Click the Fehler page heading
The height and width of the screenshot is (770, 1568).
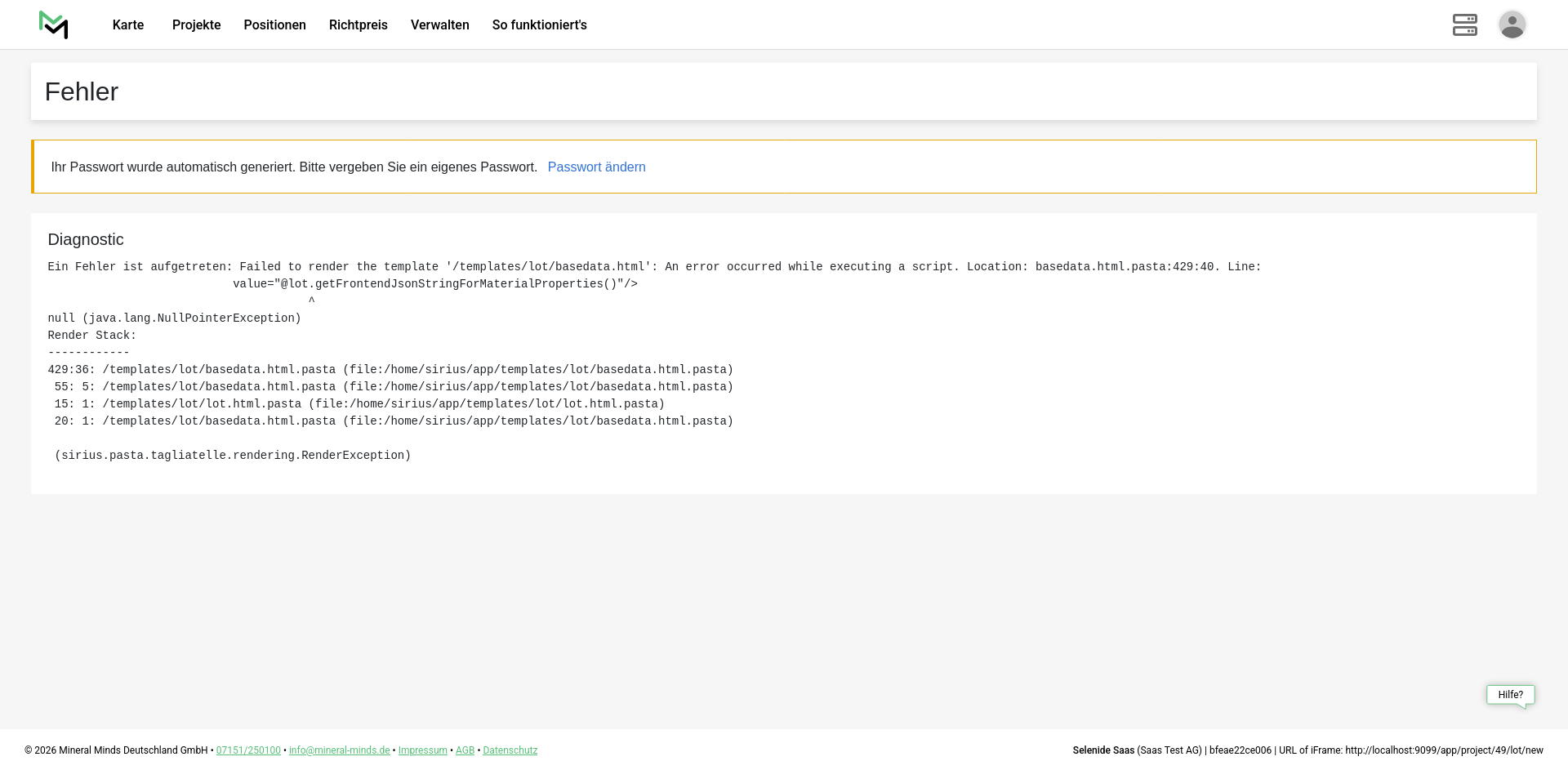pyautogui.click(x=82, y=91)
